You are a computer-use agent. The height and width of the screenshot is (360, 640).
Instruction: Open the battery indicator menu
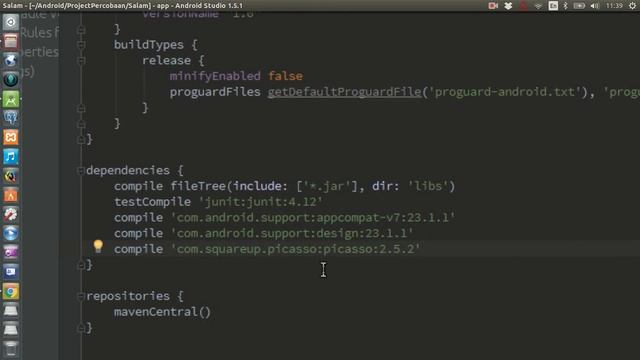[579, 6]
